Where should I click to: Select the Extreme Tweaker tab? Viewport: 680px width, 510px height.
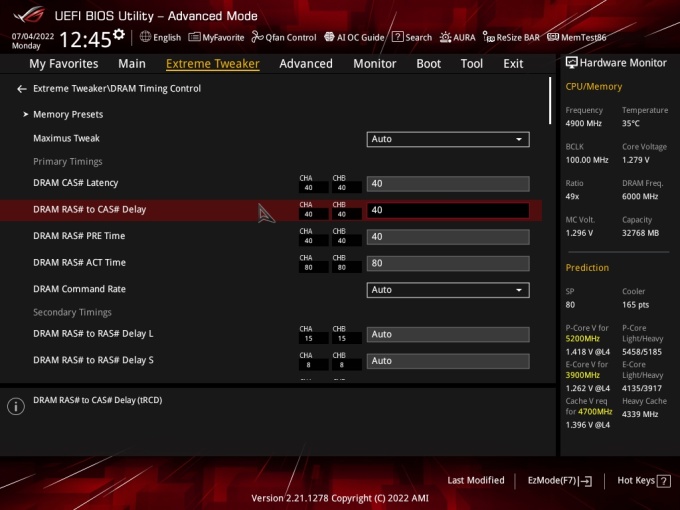(x=213, y=64)
